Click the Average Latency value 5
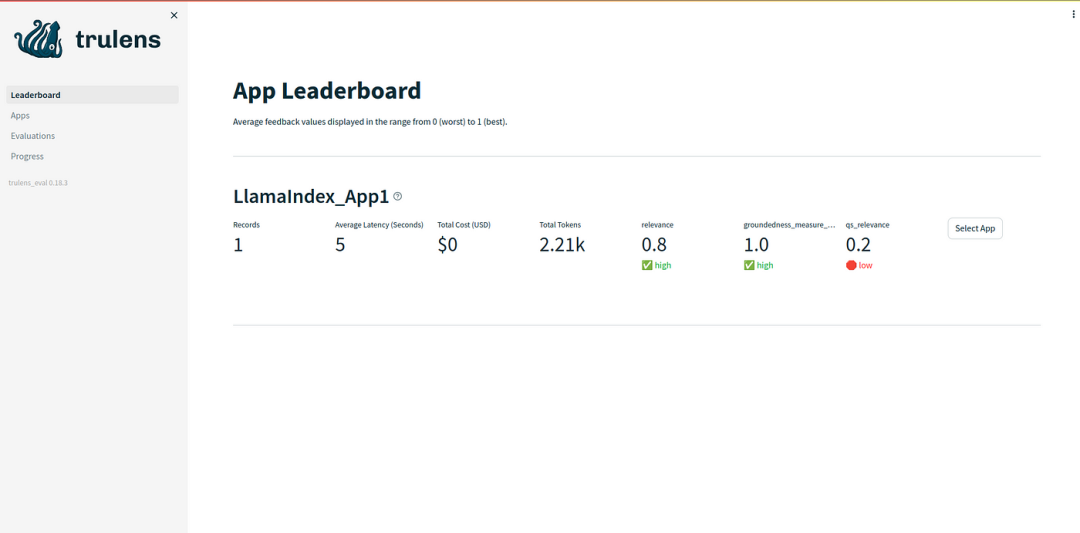Viewport: 1080px width, 533px height. click(340, 244)
